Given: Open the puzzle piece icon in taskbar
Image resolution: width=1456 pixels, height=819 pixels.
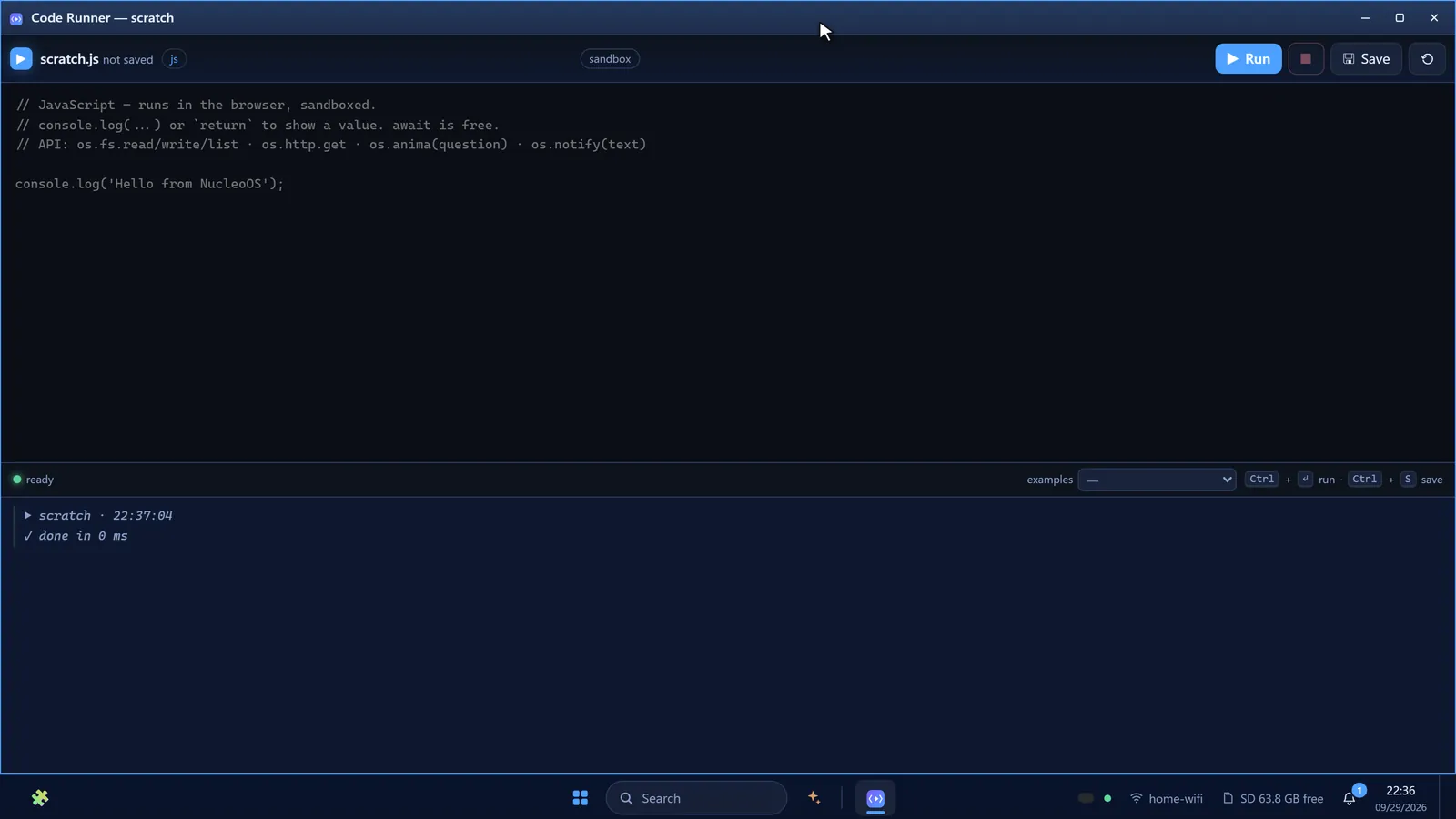Looking at the screenshot, I should pos(40,798).
